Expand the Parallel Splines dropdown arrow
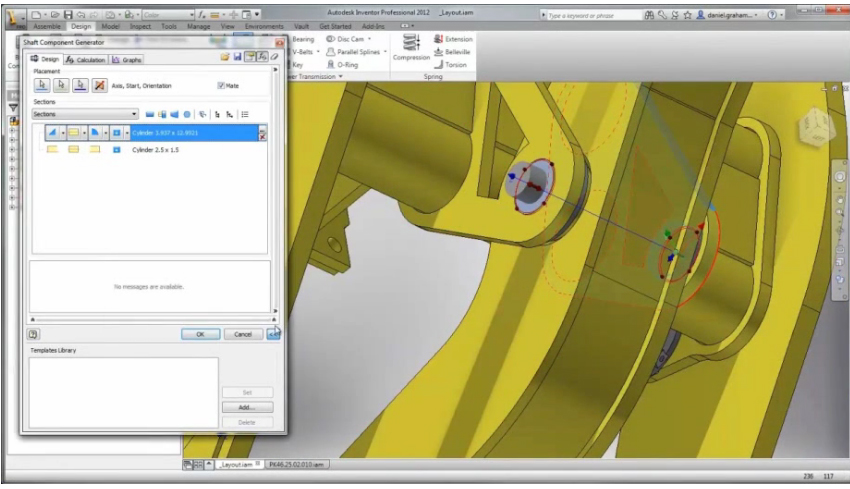Image resolution: width=850 pixels, height=489 pixels. pos(385,52)
